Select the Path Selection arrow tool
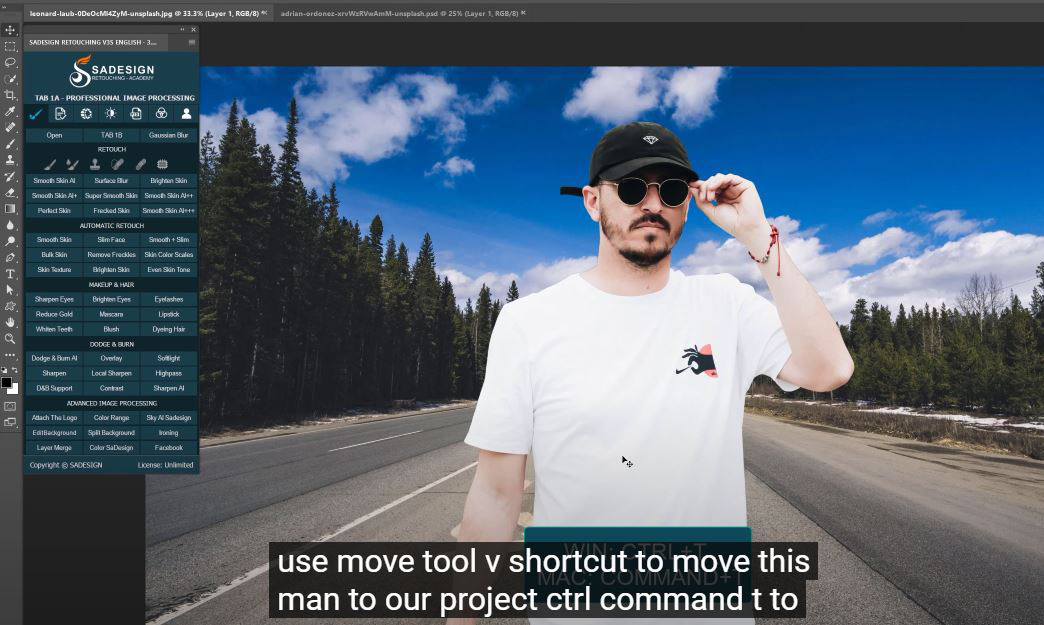 coord(10,290)
